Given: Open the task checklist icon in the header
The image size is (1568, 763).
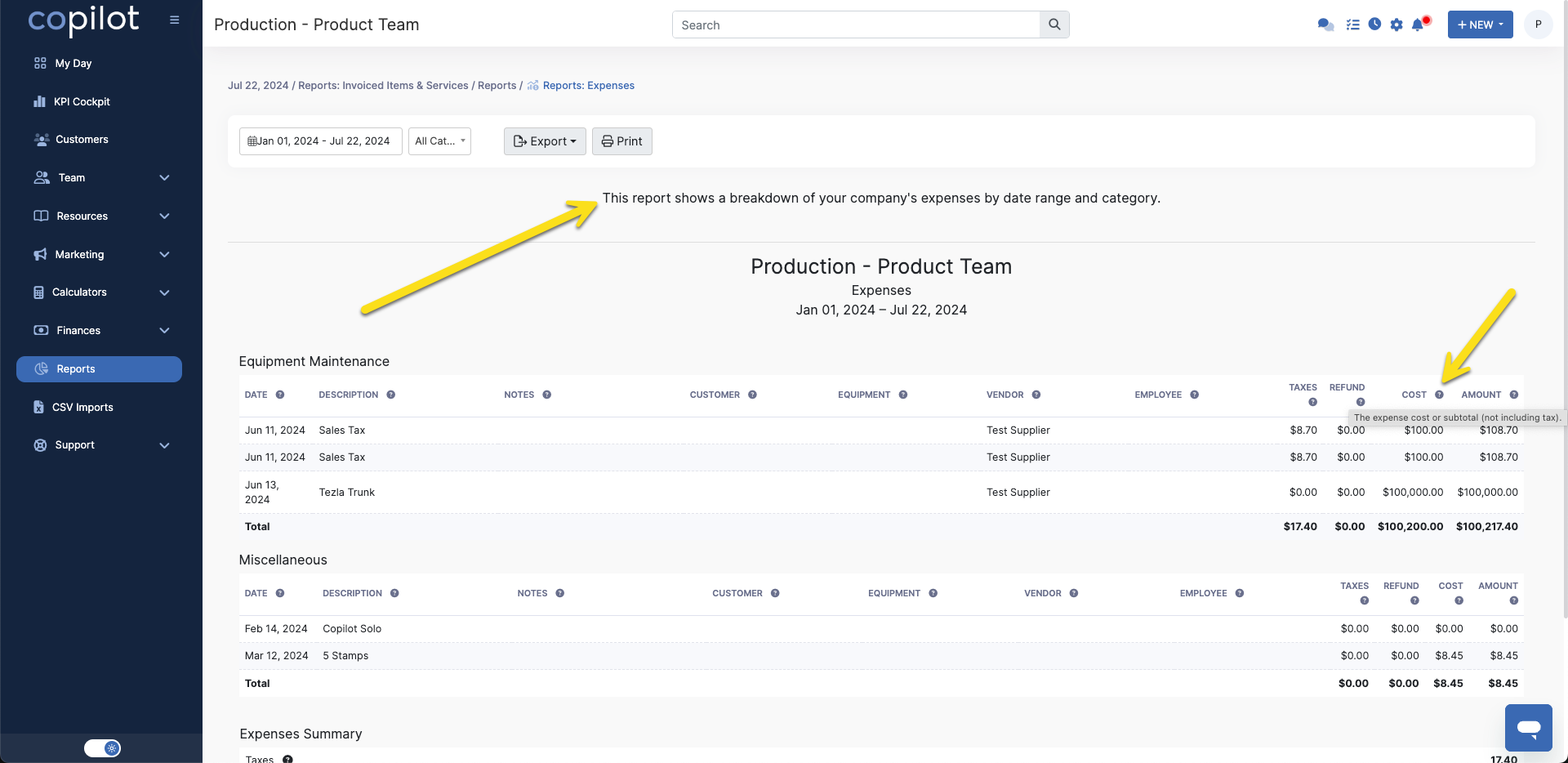Looking at the screenshot, I should click(1352, 25).
